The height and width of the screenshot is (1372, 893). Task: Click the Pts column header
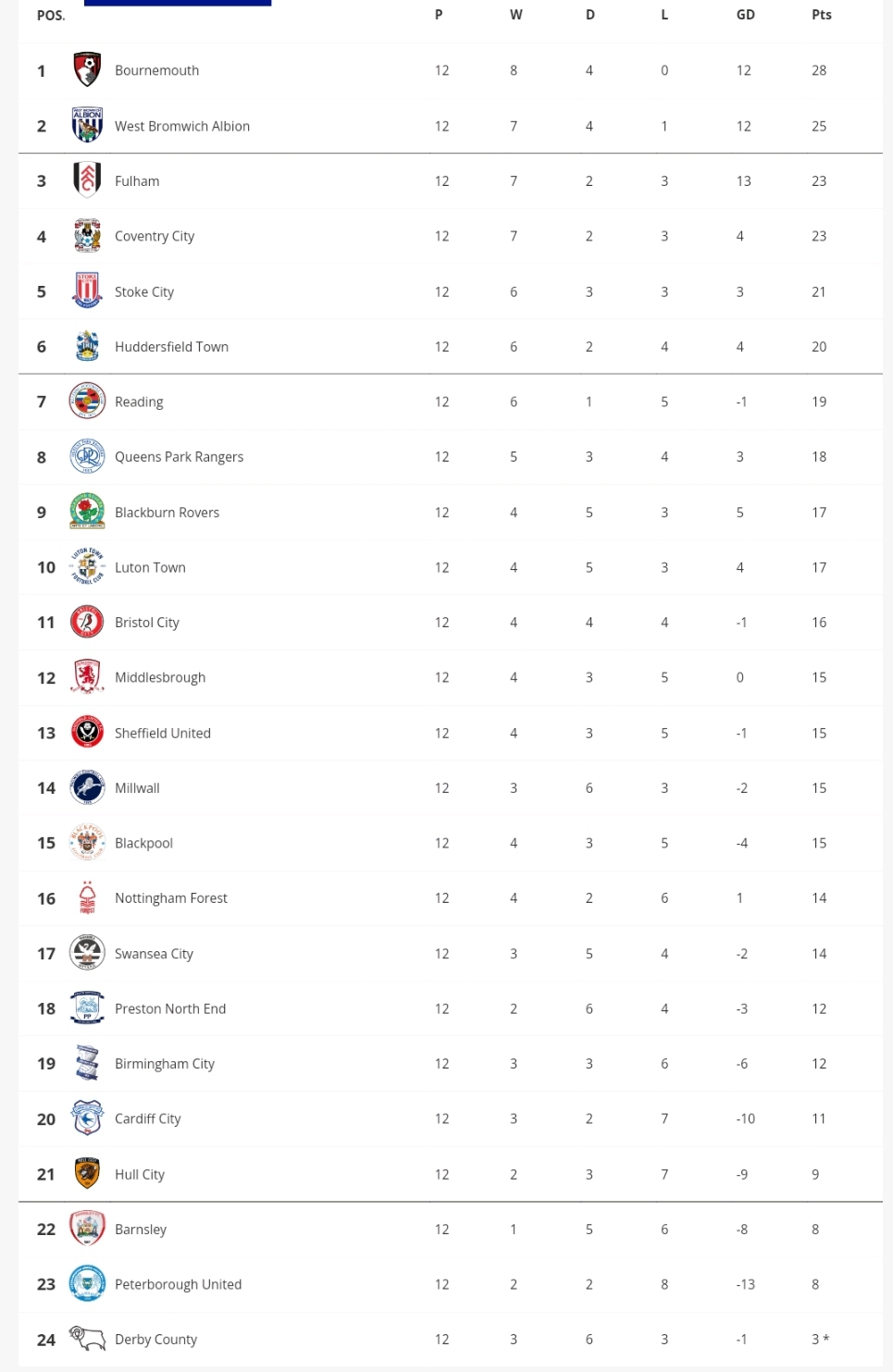(x=822, y=15)
